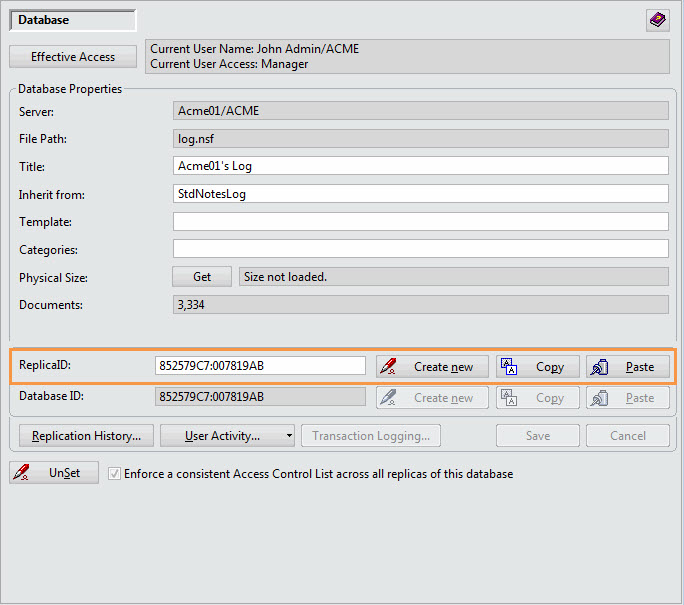Click the Database ID Paste button
This screenshot has height=605, width=684.
click(x=627, y=398)
